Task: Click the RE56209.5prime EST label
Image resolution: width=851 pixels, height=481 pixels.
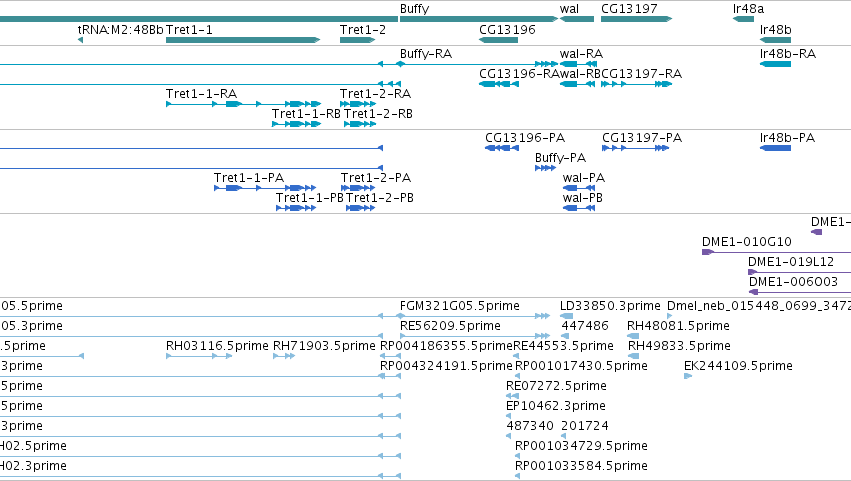Action: [450, 326]
